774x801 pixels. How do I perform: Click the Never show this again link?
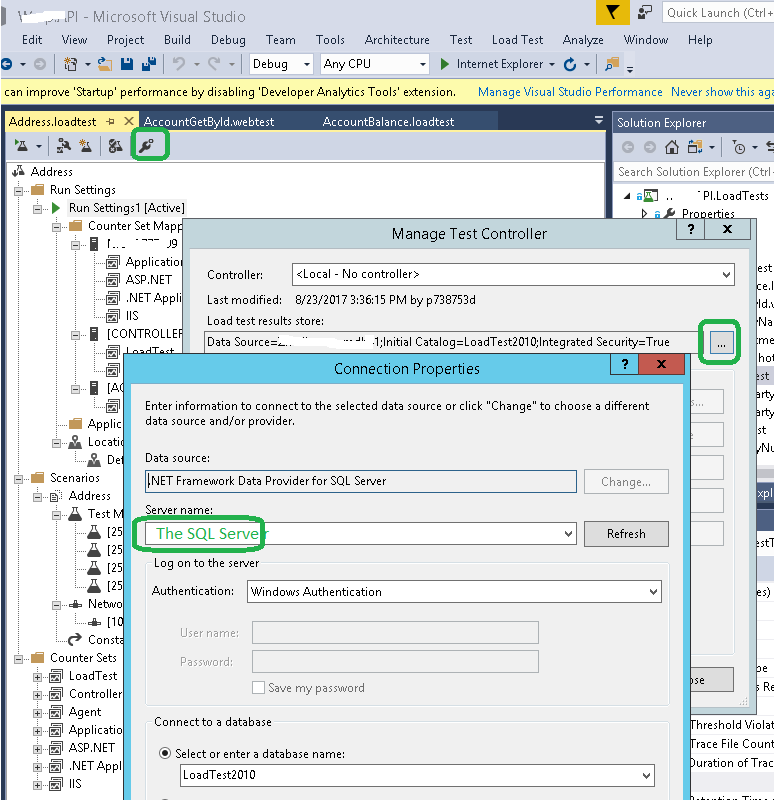722,92
